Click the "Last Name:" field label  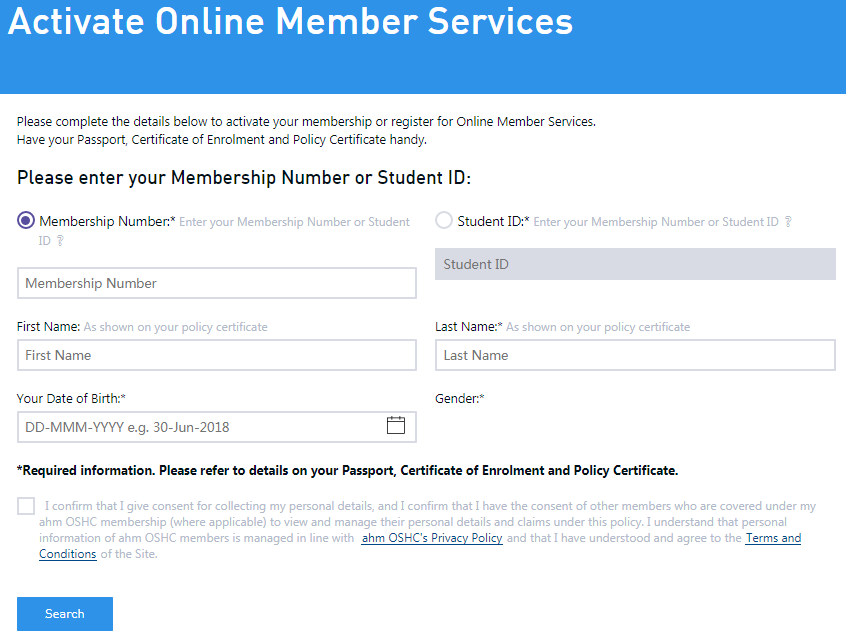point(467,327)
